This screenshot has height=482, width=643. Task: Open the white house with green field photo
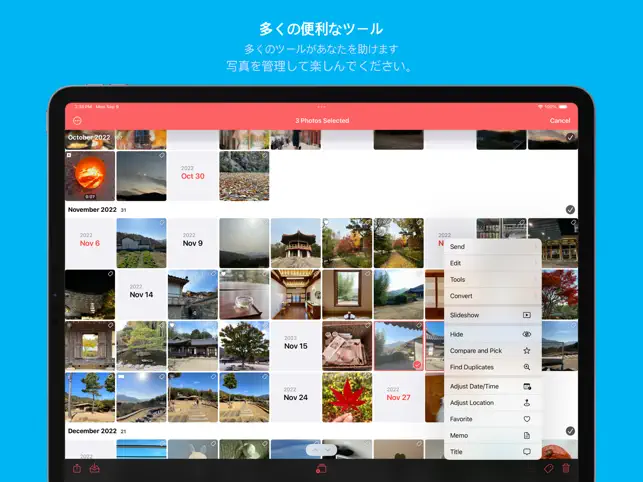tap(141, 243)
